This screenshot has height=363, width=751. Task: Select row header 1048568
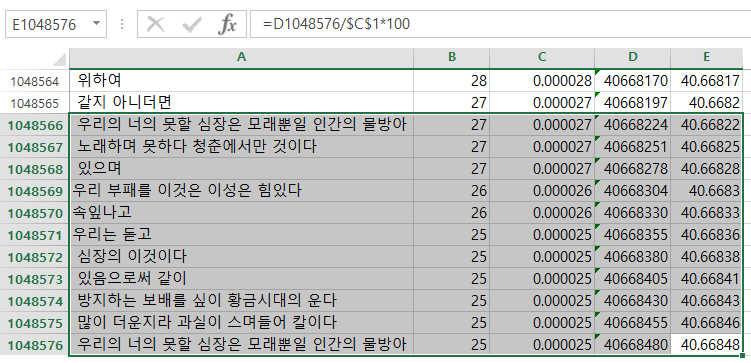click(x=34, y=169)
